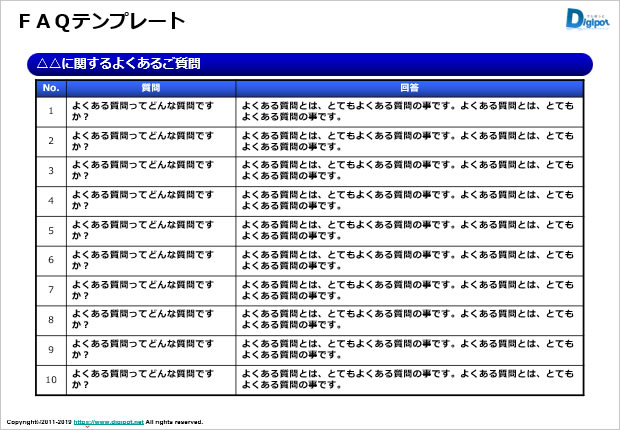Select the question cell in row 2
620x430 pixels.
pos(151,141)
